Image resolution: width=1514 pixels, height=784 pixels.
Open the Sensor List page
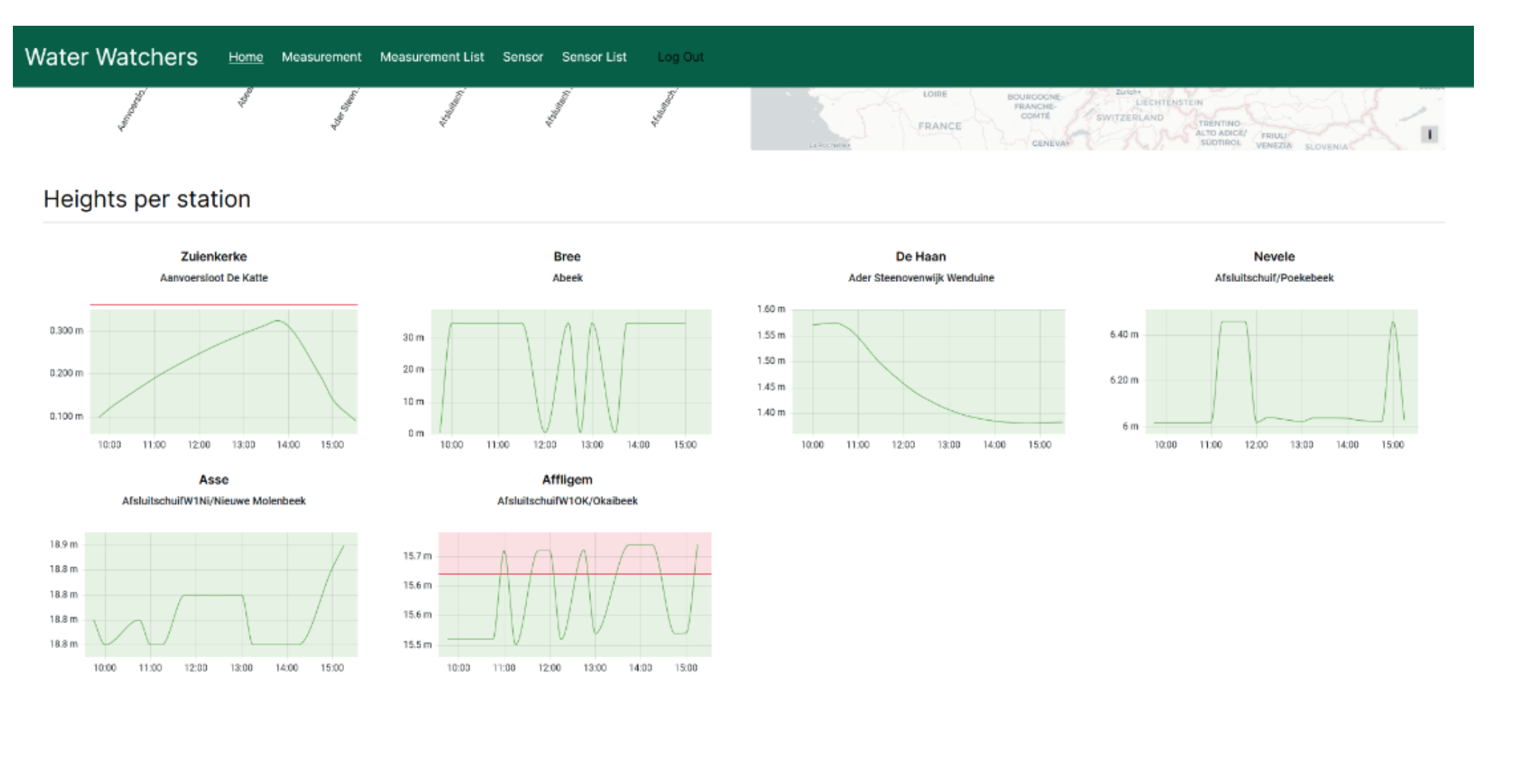pyautogui.click(x=594, y=57)
